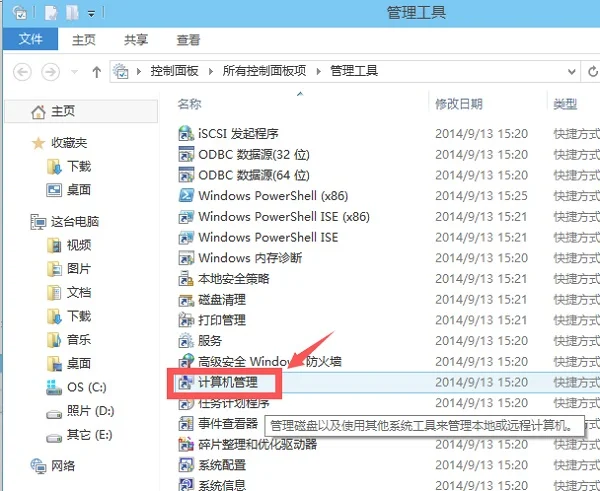Viewport: 600px width, 491px height.
Task: Click the 计算机管理 icon
Action: pyautogui.click(x=186, y=382)
